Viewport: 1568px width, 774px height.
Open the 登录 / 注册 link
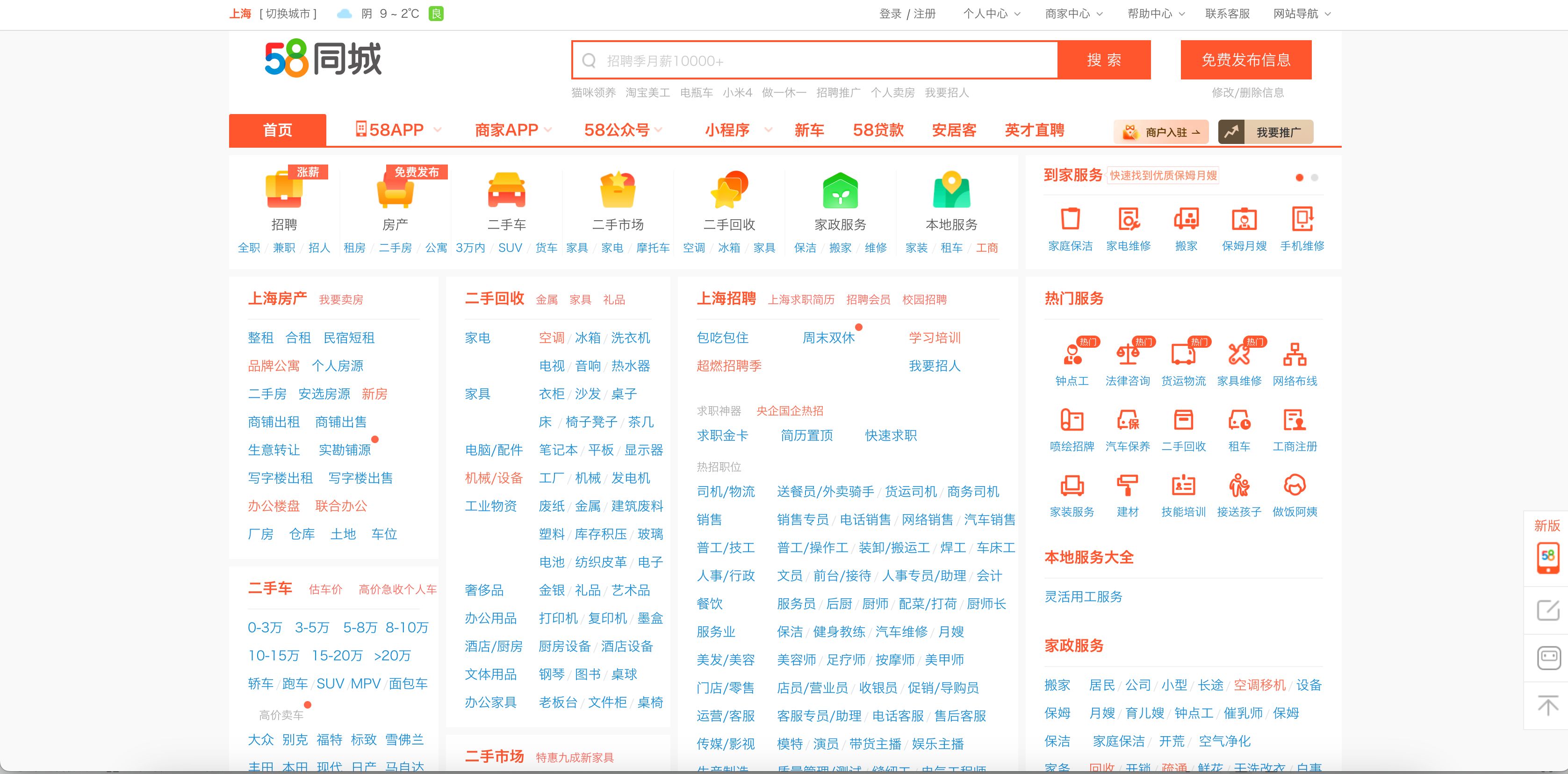pos(907,14)
